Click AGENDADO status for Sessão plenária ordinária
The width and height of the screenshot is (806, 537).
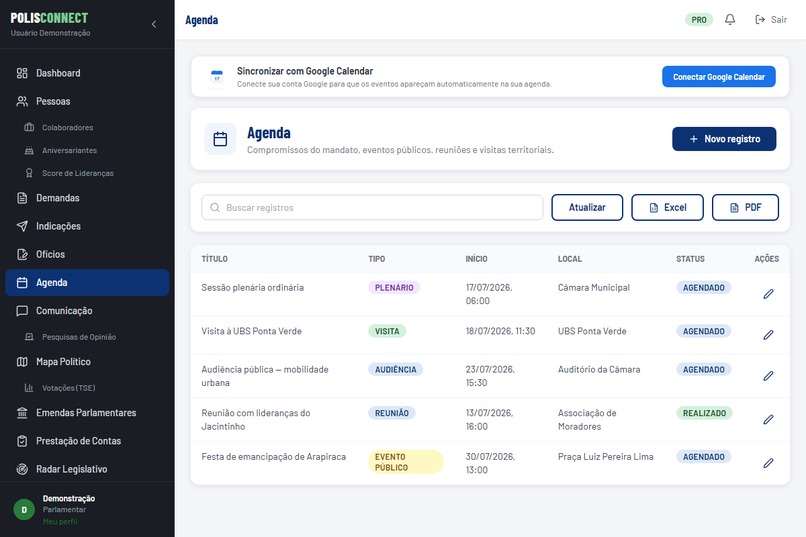[704, 288]
